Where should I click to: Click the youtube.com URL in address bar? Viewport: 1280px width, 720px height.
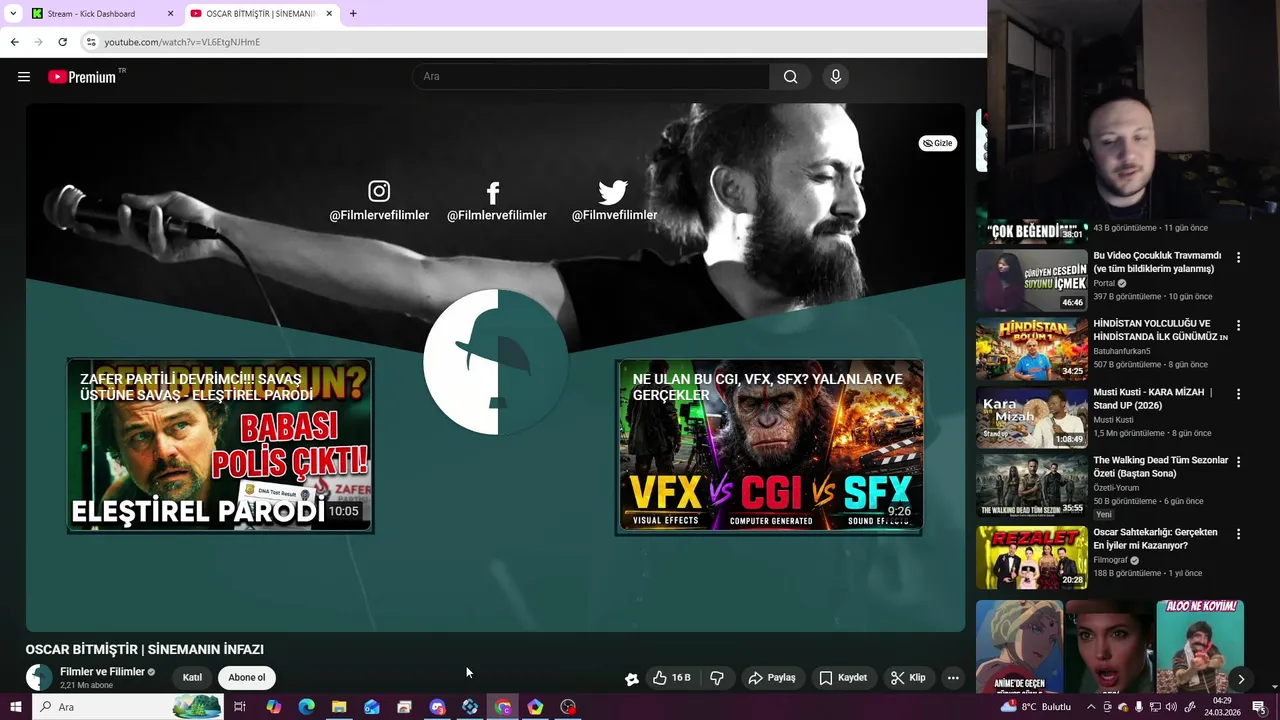[x=182, y=42]
